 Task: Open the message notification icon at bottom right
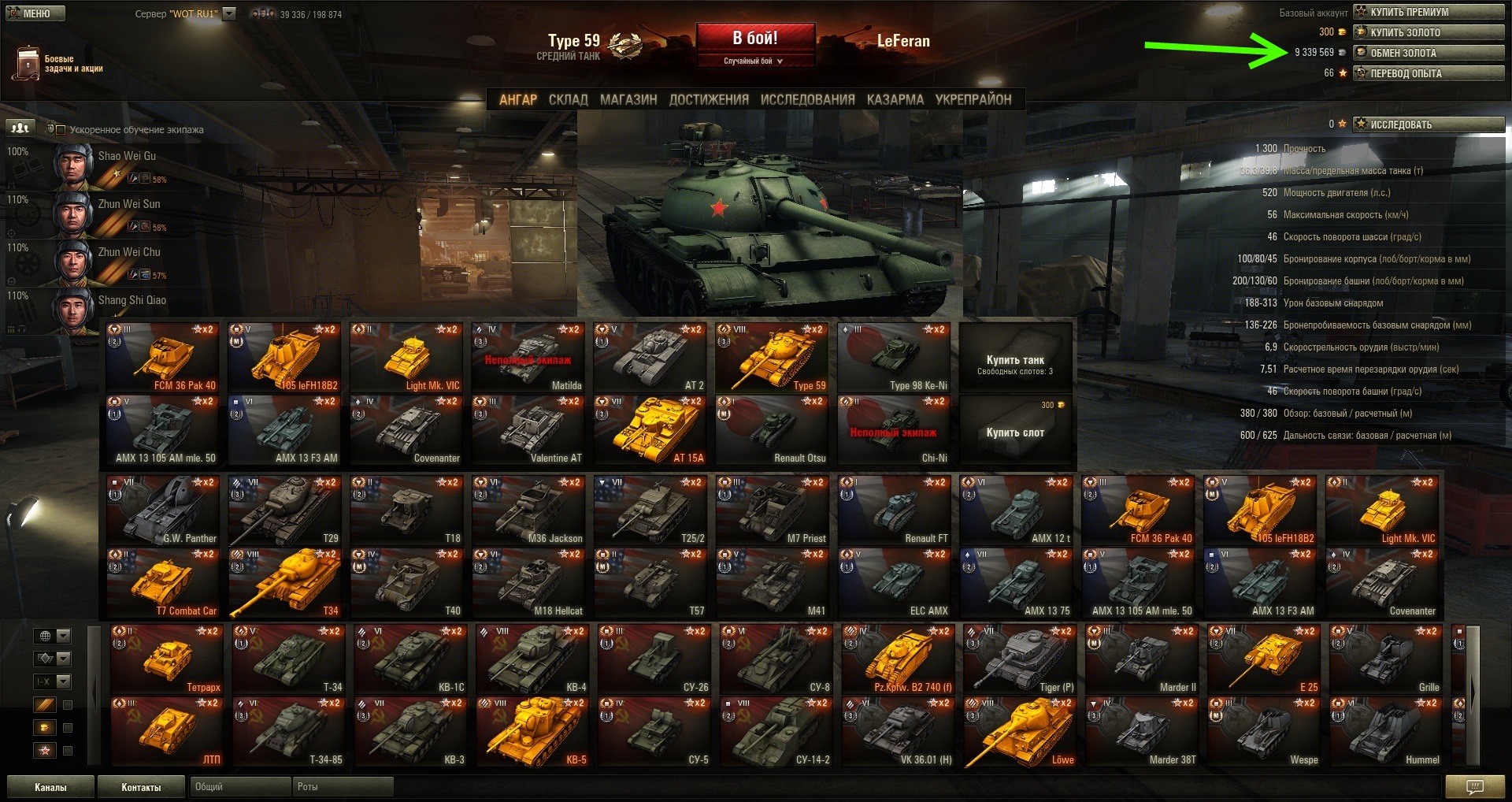point(1474,787)
